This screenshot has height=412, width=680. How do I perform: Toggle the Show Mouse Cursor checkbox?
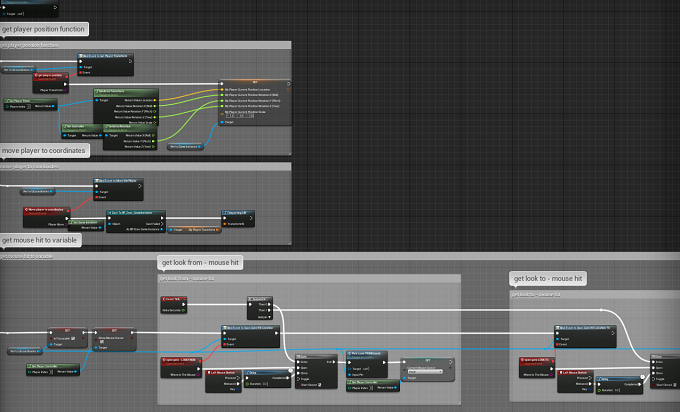pos(101,342)
